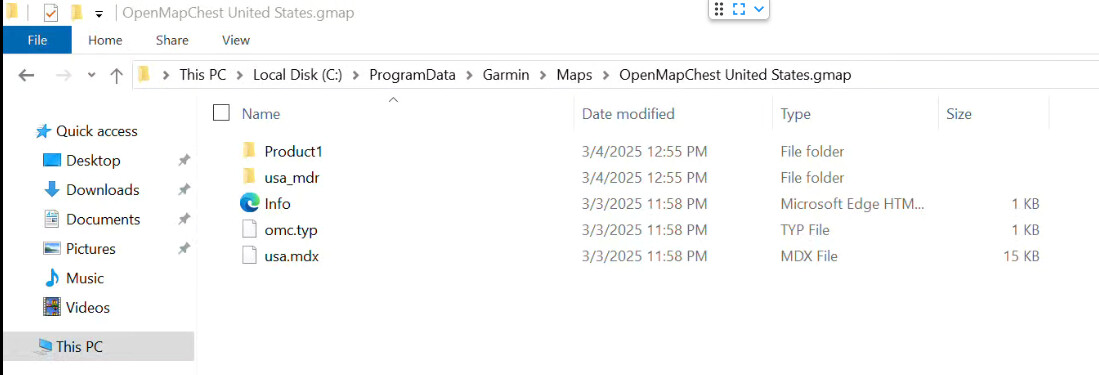This screenshot has height=375, width=1099.
Task: Expand the chevron after Garmin in path
Action: pyautogui.click(x=542, y=75)
